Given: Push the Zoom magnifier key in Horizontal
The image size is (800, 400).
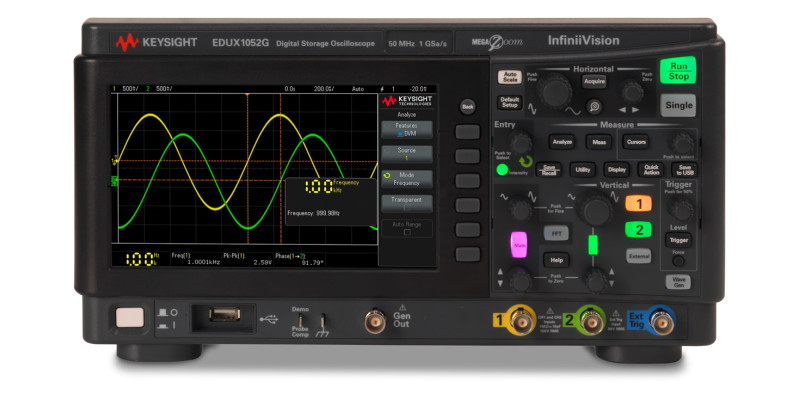Looking at the screenshot, I should click(x=593, y=107).
